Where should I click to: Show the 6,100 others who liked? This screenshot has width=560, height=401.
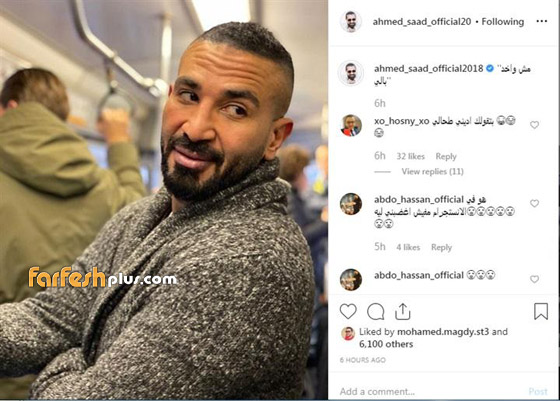pos(386,344)
